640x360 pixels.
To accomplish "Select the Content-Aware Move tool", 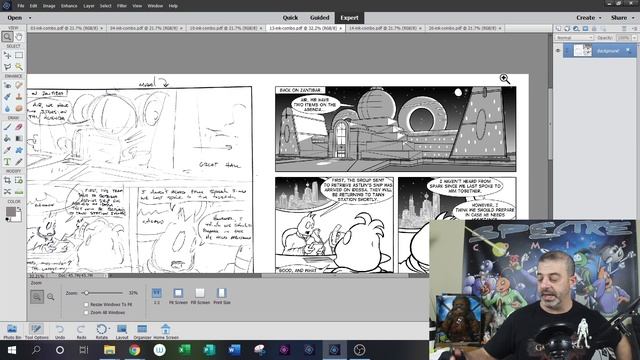I will [7, 191].
